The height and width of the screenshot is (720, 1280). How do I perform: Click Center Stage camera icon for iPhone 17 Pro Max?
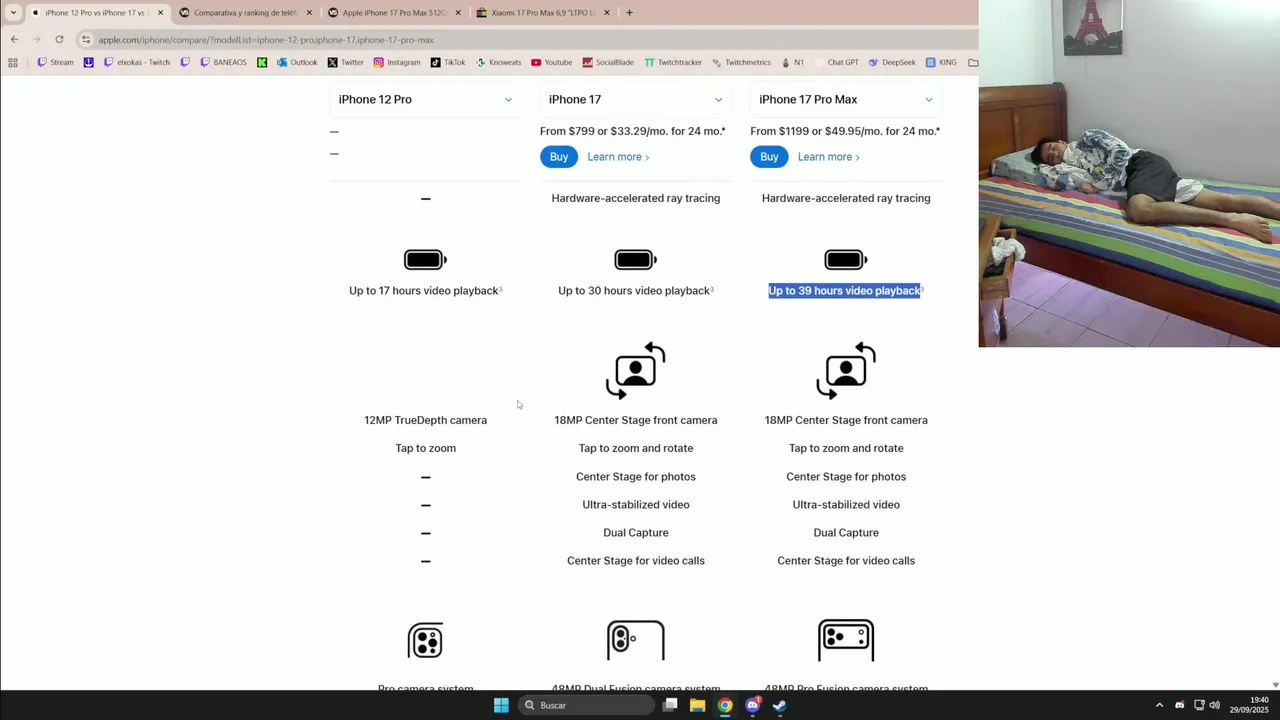[846, 371]
